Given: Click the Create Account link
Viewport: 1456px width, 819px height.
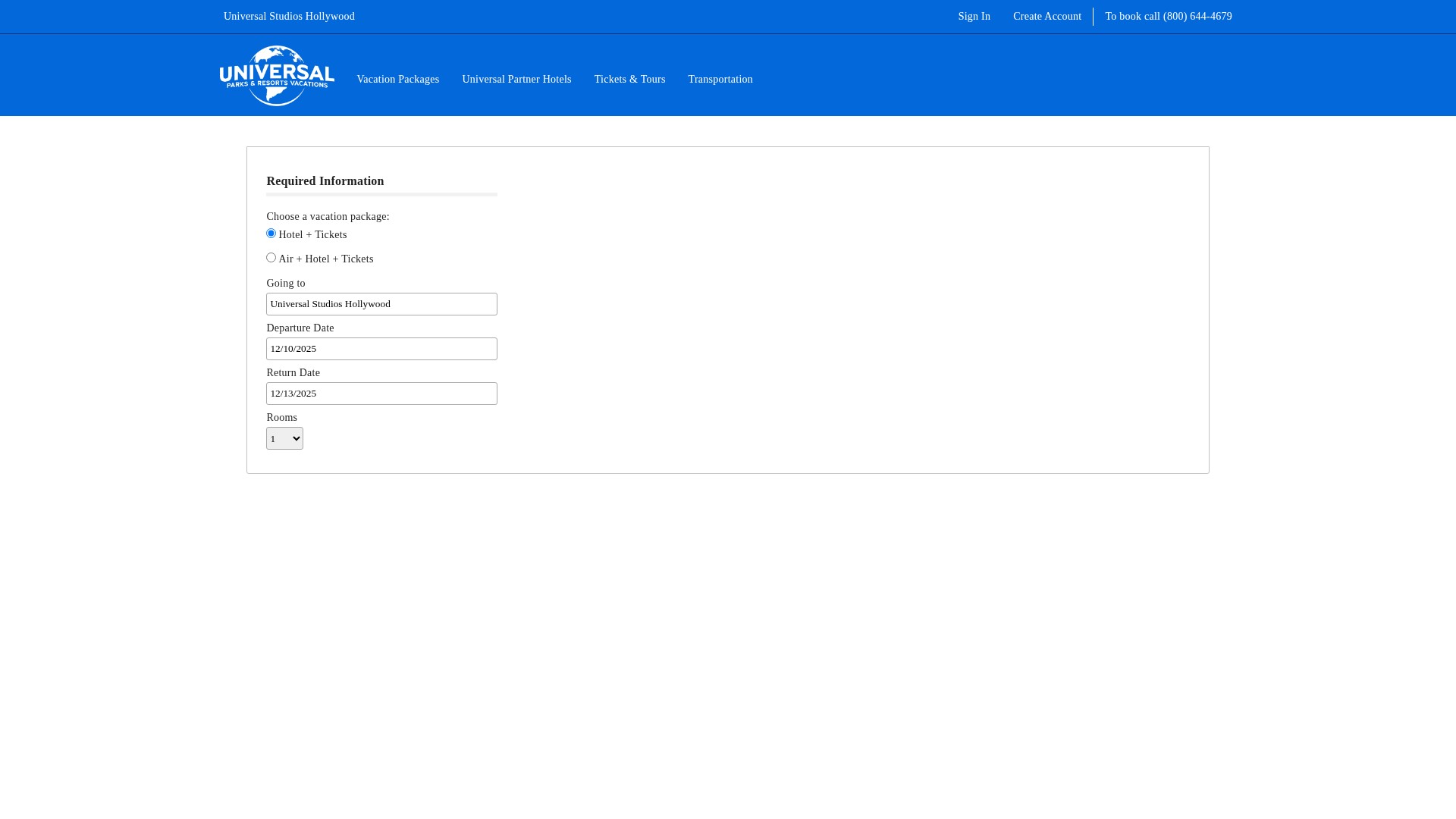Looking at the screenshot, I should coord(1047,17).
